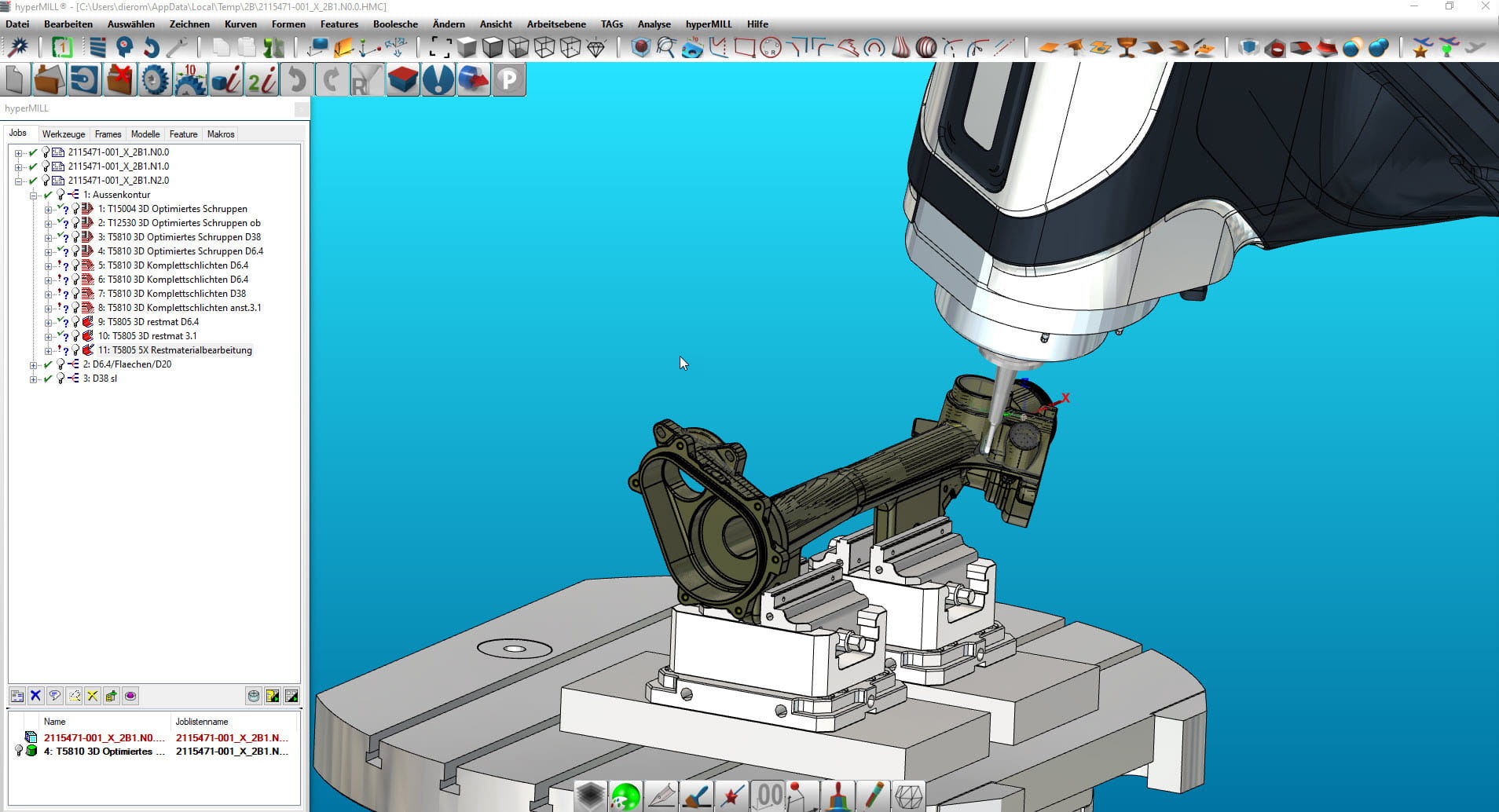1499x812 pixels.
Task: Click the magnifying glass analysis icon
Action: click(x=666, y=48)
